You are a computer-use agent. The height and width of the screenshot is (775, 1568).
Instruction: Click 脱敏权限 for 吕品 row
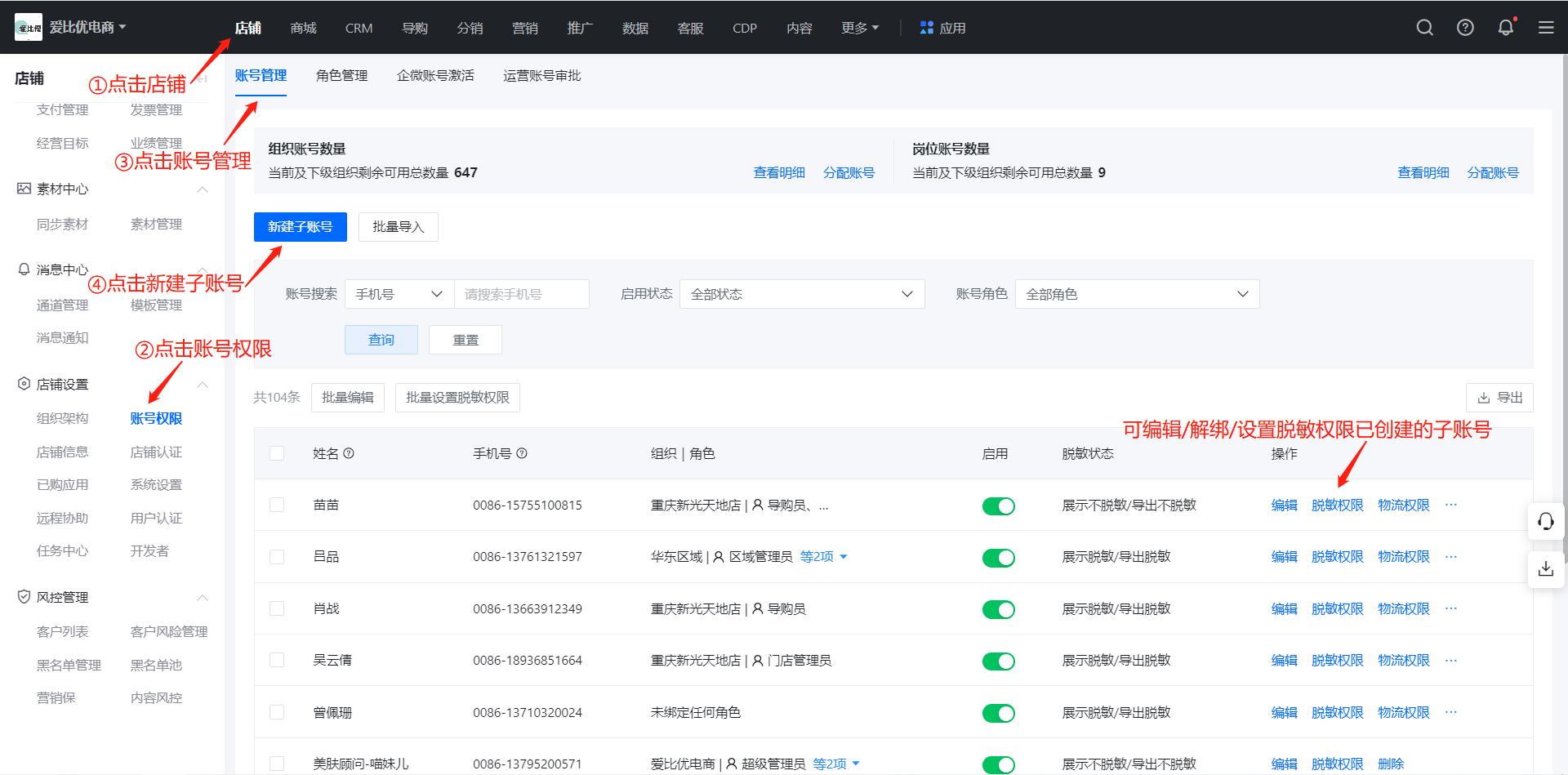pos(1337,556)
